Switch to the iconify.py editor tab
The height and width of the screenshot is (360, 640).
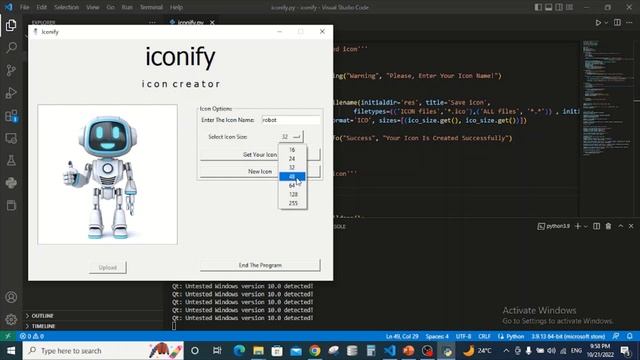[x=191, y=22]
